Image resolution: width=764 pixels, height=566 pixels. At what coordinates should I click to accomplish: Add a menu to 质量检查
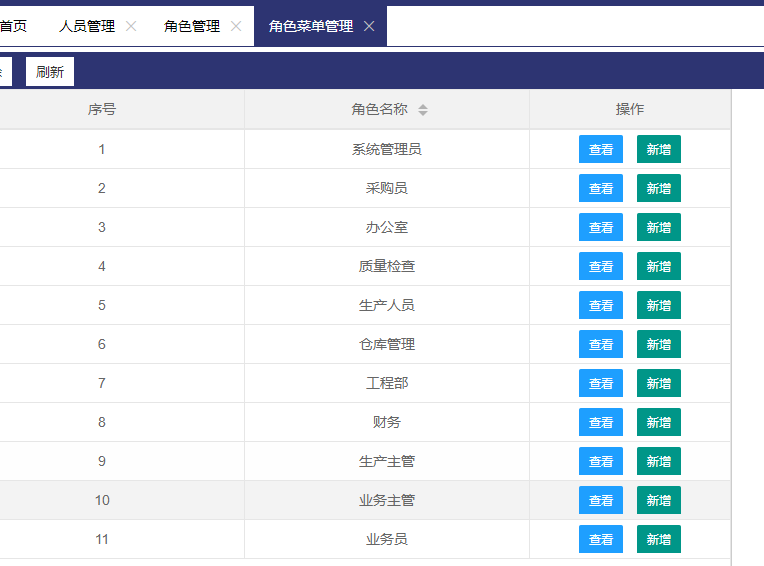point(659,266)
